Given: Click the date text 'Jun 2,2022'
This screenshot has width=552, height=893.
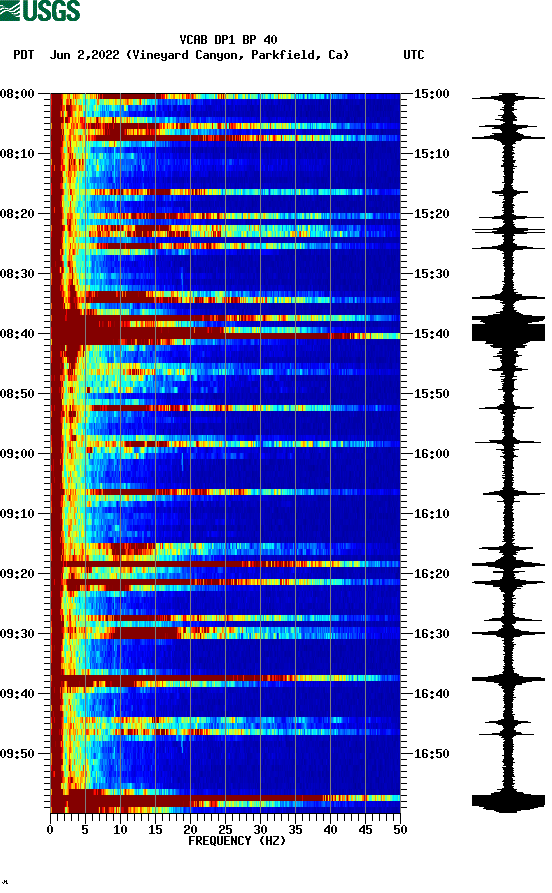Looking at the screenshot, I should 85,55.
